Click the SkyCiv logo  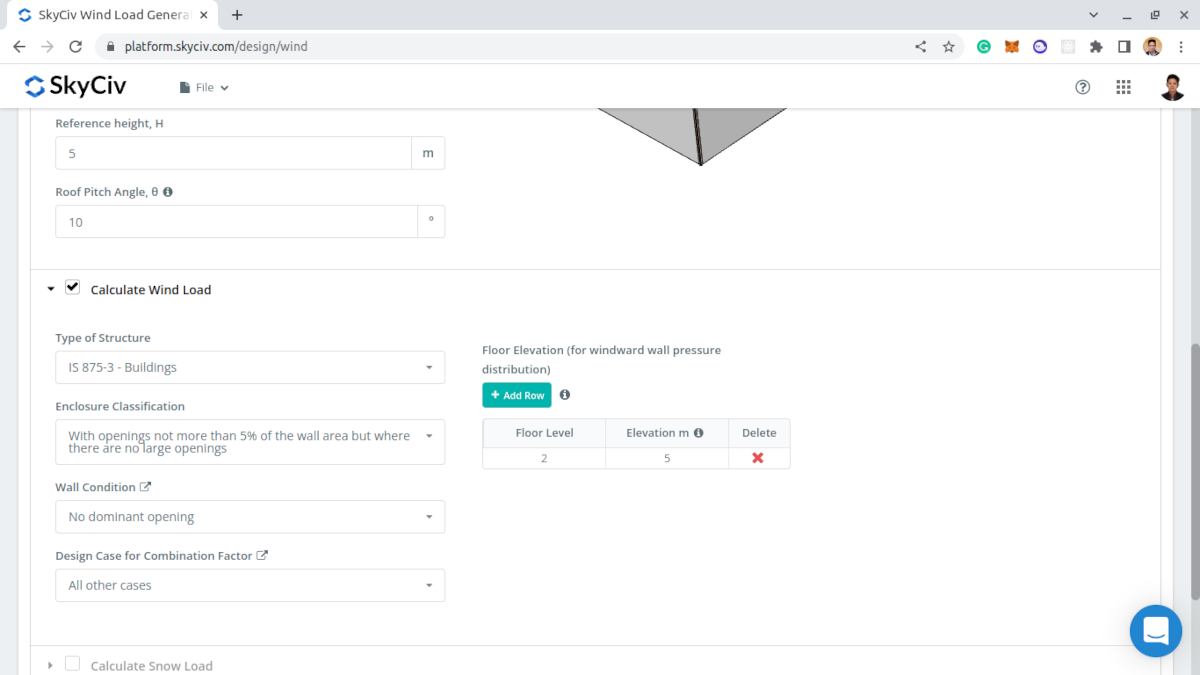click(75, 87)
